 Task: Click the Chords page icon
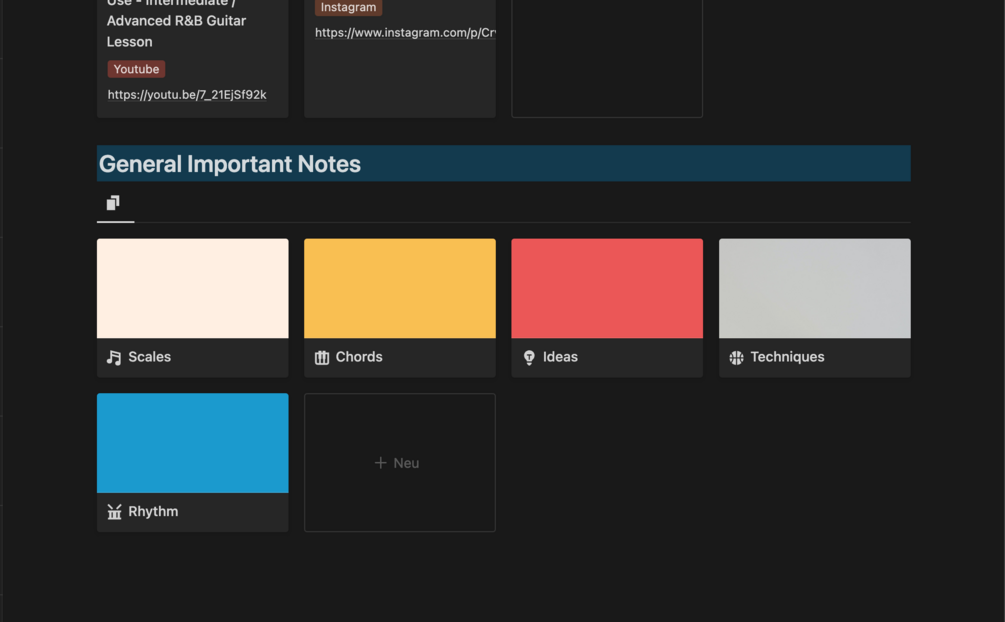click(322, 357)
